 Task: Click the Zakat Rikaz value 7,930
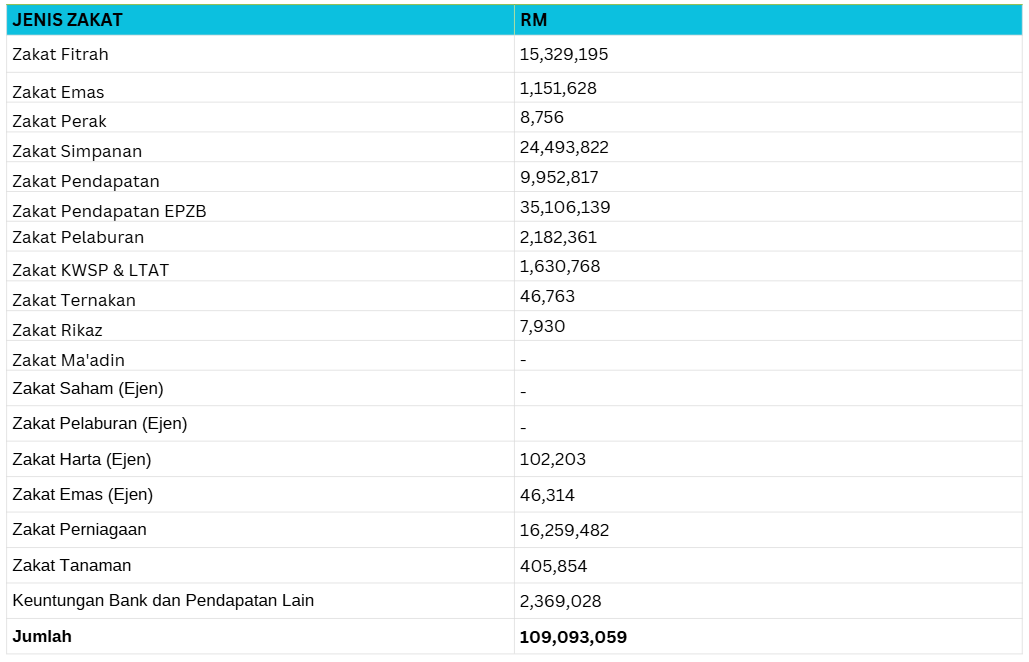(x=542, y=326)
